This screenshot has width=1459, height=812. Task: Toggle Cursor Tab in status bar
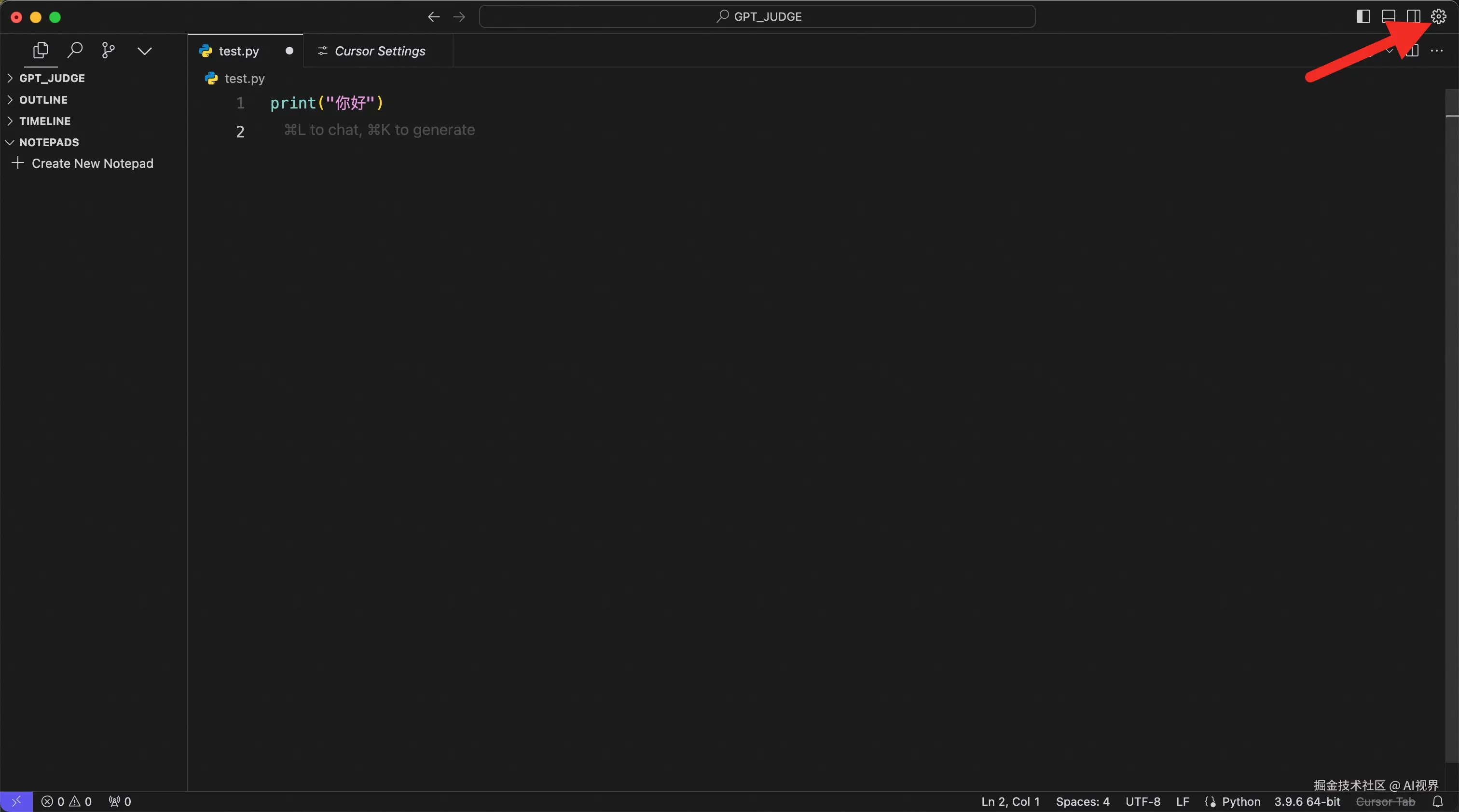[1385, 801]
